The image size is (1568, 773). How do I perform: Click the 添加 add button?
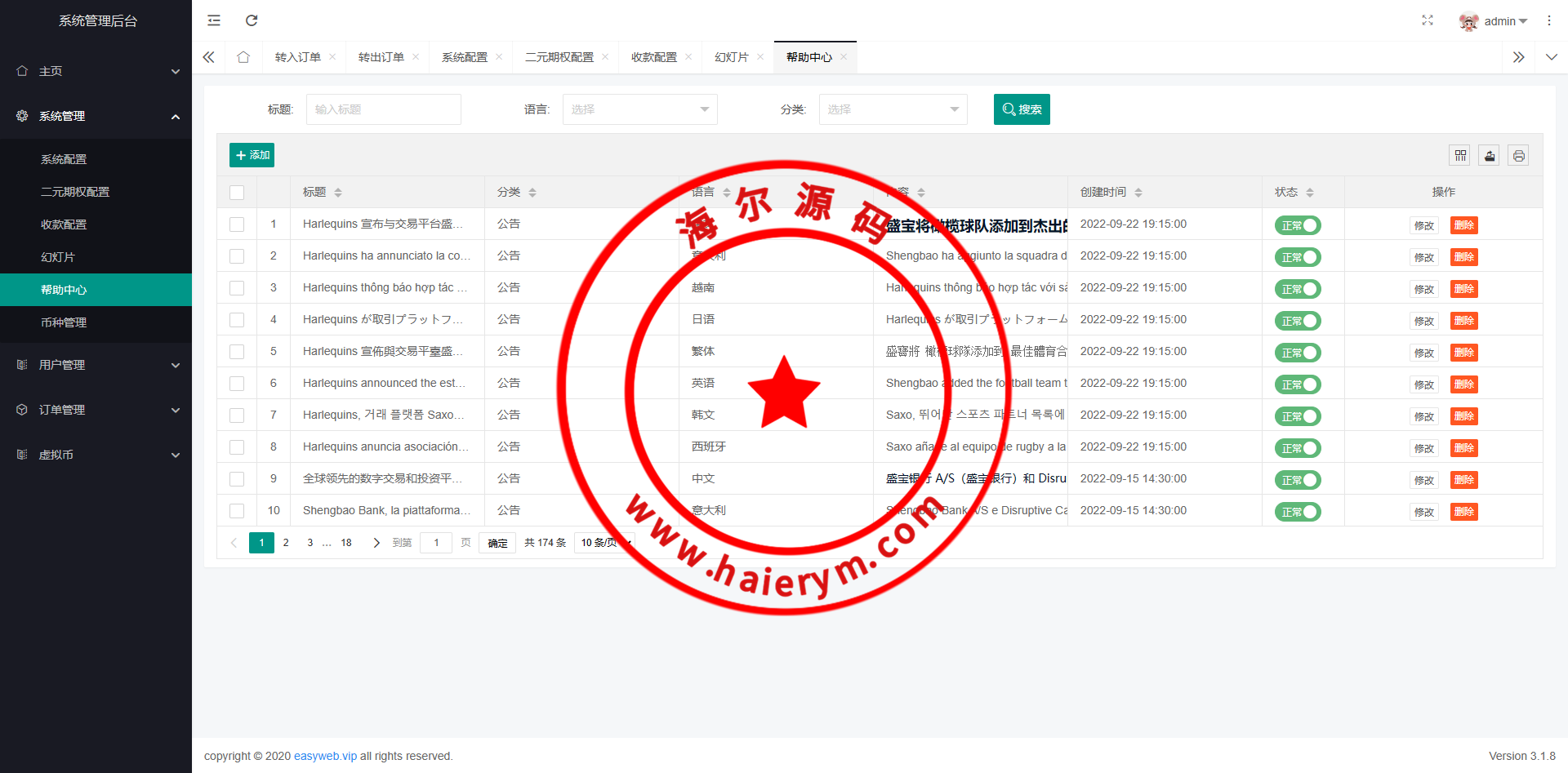(x=252, y=155)
